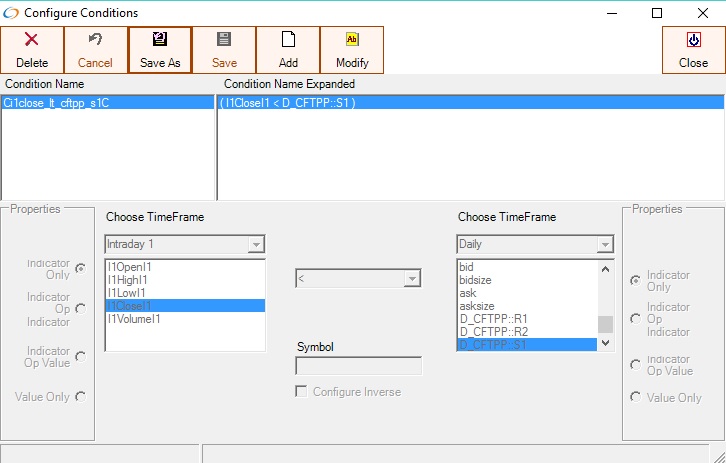Select left-side Indicator Op Value radio
The width and height of the screenshot is (726, 463).
[80, 357]
